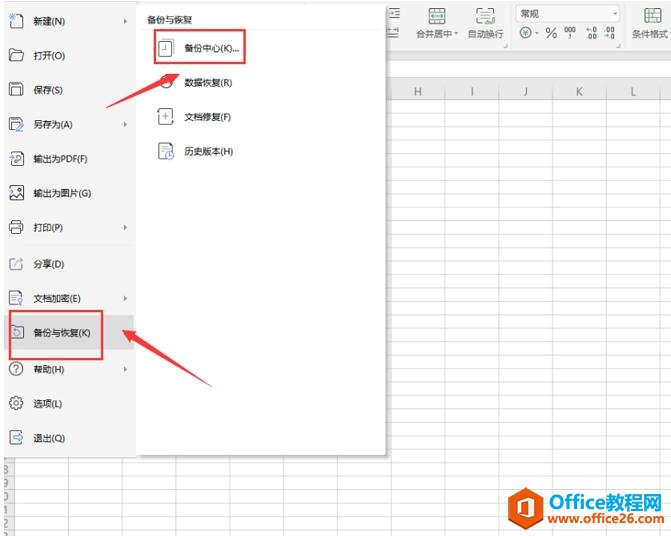Expand the 帮助(H) submenu arrow
671x536 pixels.
pyautogui.click(x=125, y=369)
